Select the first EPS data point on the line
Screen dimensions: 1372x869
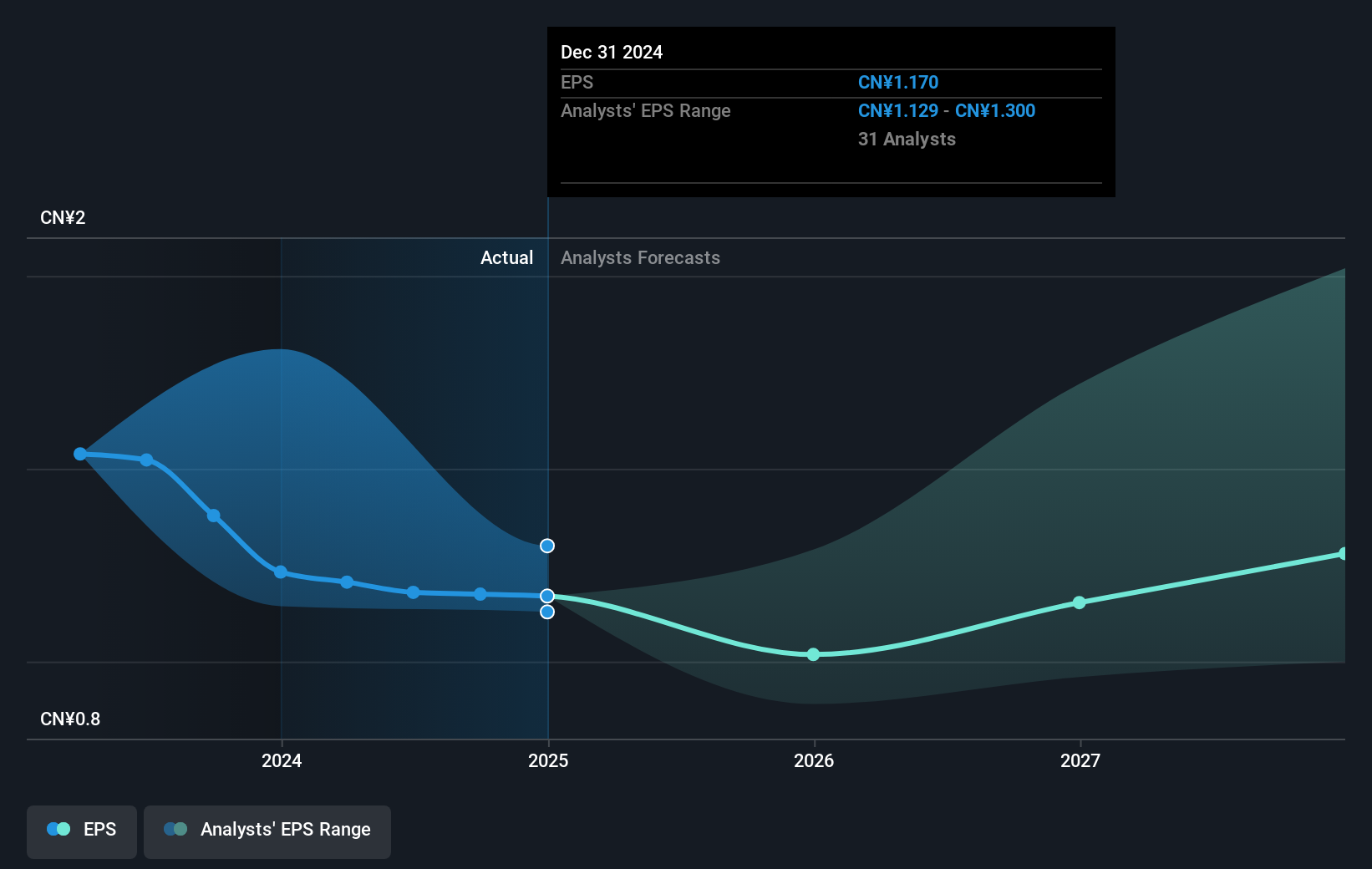tap(80, 454)
